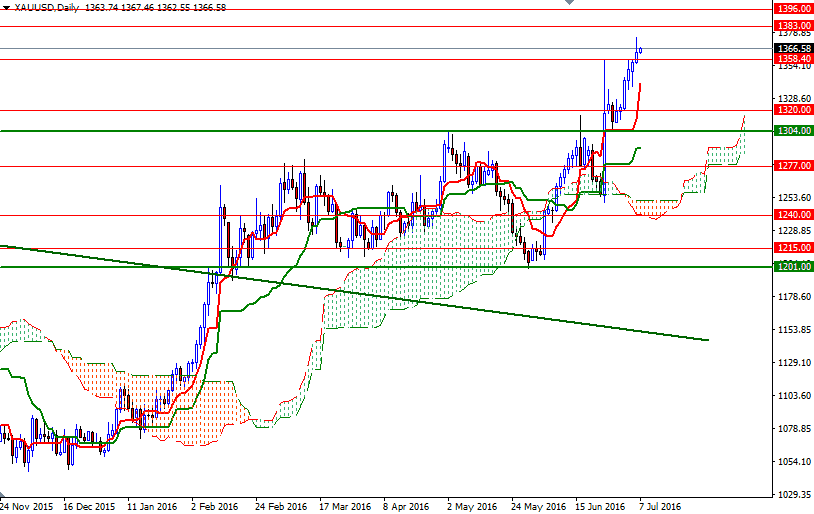This screenshot has width=814, height=514.
Task: Click the current price 1366.58 black label
Action: point(793,48)
